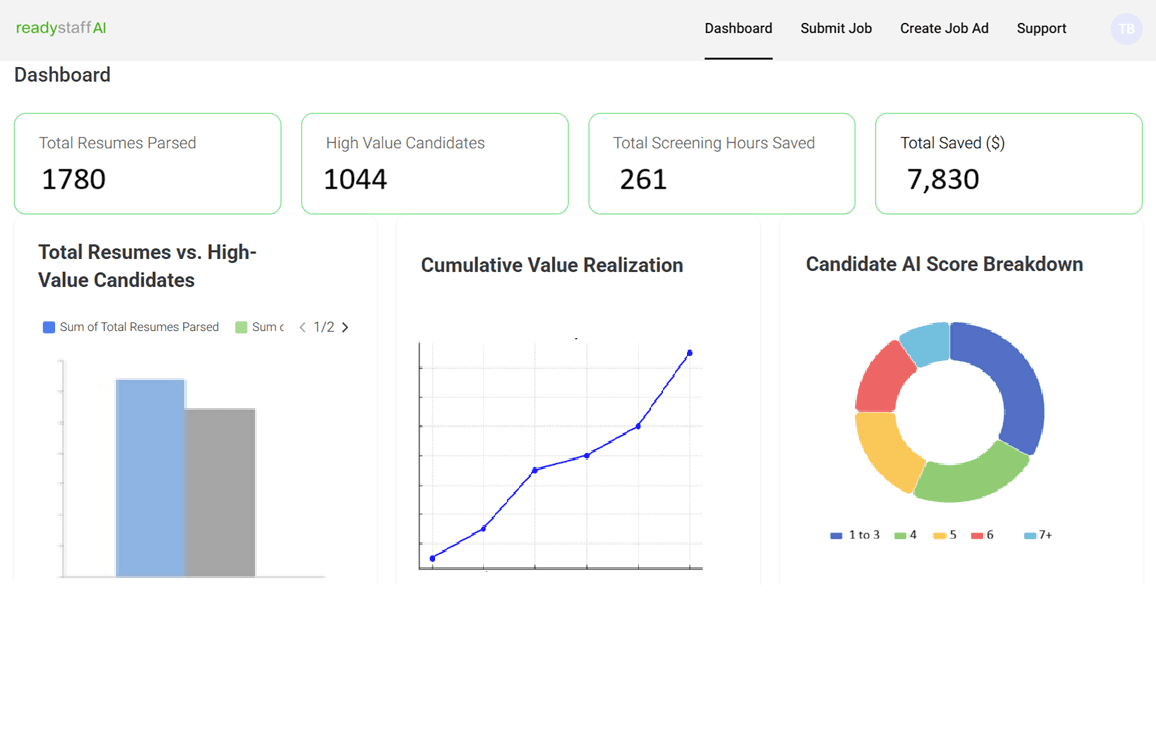
Task: Click 'Candidate AI Score Breakdown' title
Action: click(944, 265)
